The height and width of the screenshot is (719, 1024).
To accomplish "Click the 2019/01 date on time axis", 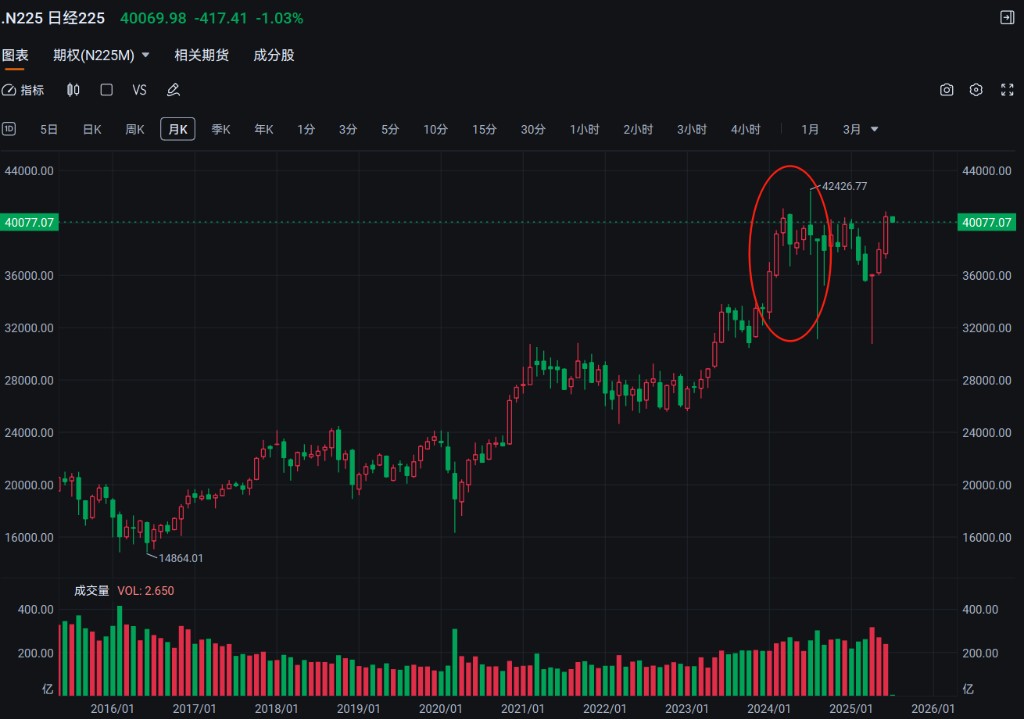I will coord(359,709).
